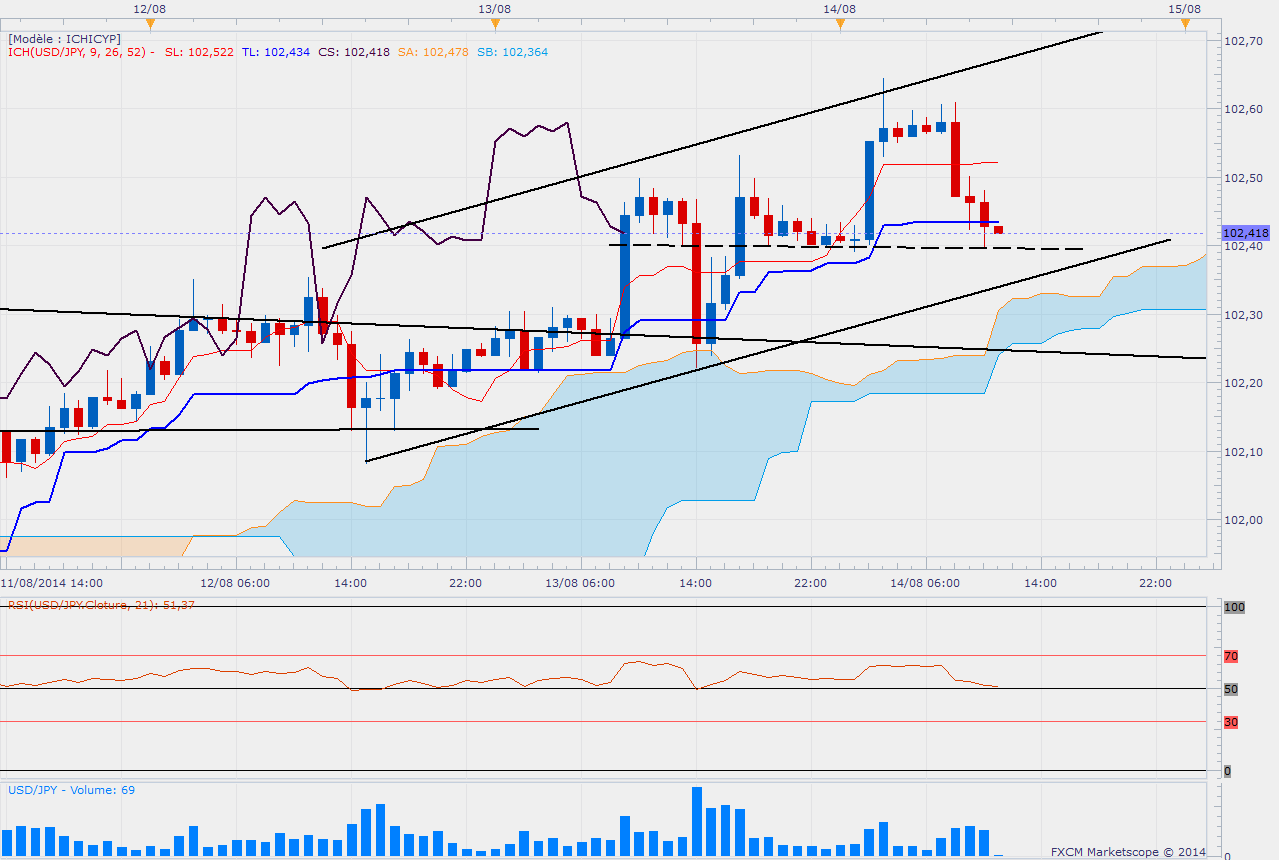Click the 13/08 06:00 time axis label
The image size is (1279, 860).
pyautogui.click(x=579, y=583)
